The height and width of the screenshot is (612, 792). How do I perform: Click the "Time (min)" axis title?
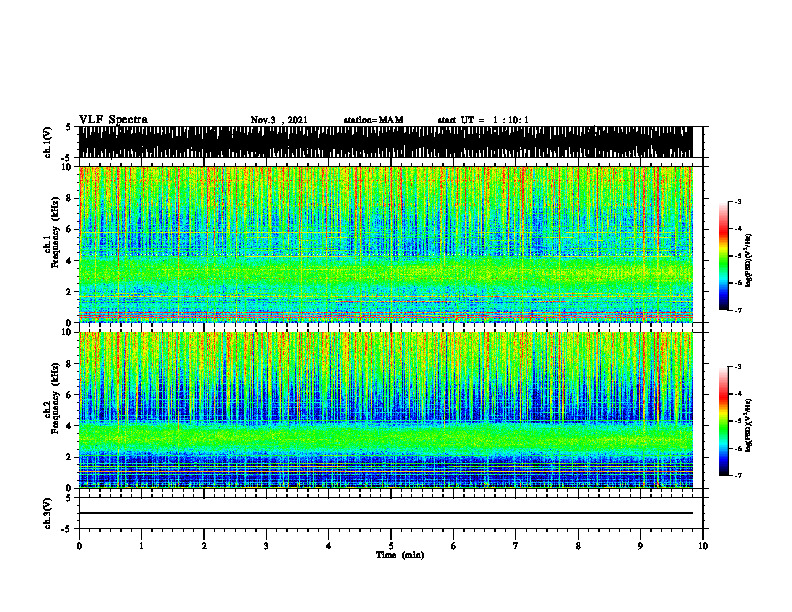400,555
